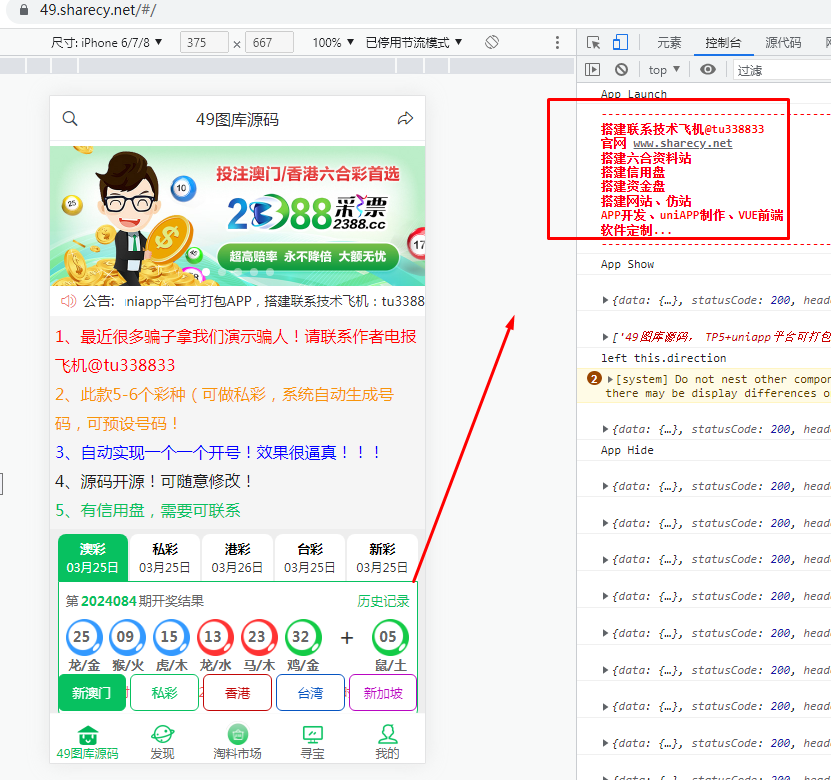Click special ball 05 鼠/土

(390, 637)
